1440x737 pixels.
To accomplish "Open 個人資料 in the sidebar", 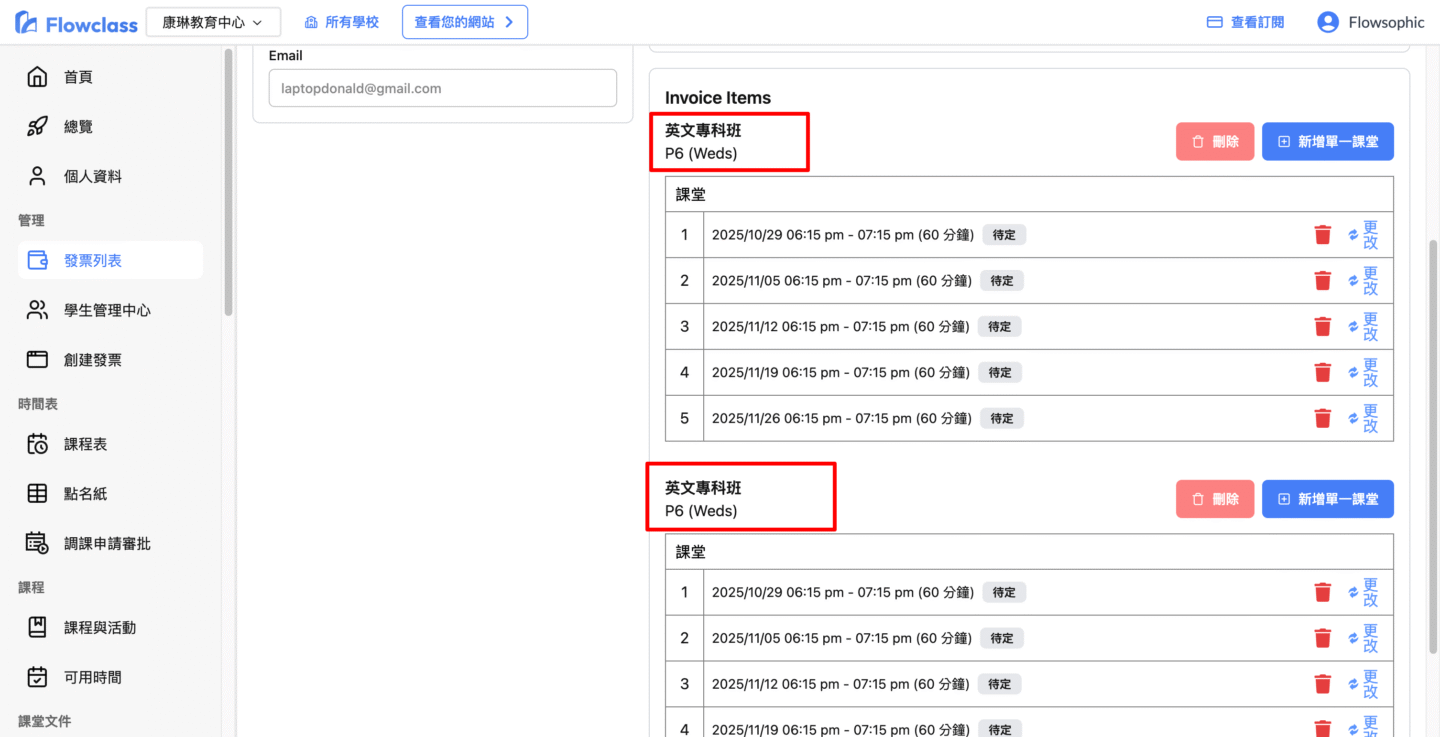I will click(92, 176).
